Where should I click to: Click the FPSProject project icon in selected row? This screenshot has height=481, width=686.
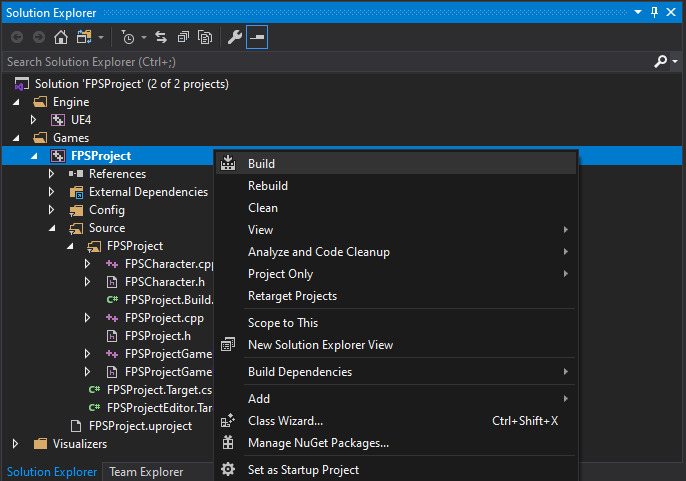pyautogui.click(x=58, y=156)
